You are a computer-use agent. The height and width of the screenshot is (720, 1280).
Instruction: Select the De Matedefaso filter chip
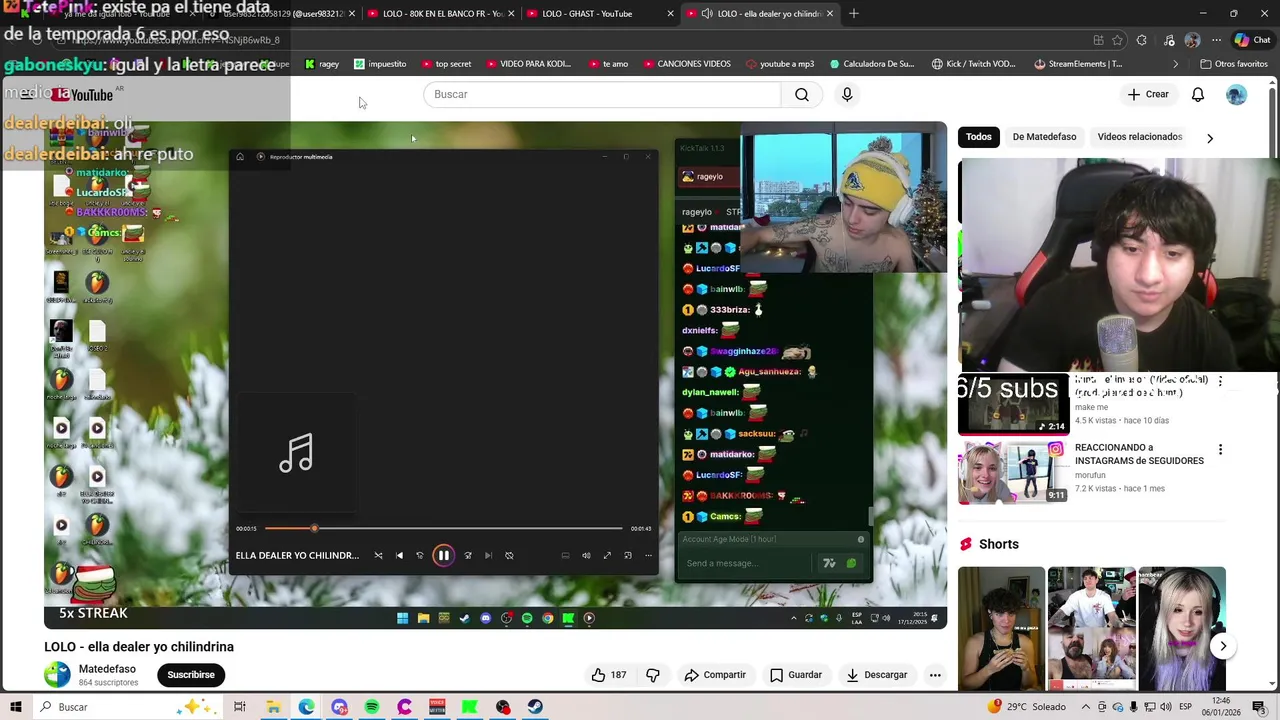(x=1044, y=137)
